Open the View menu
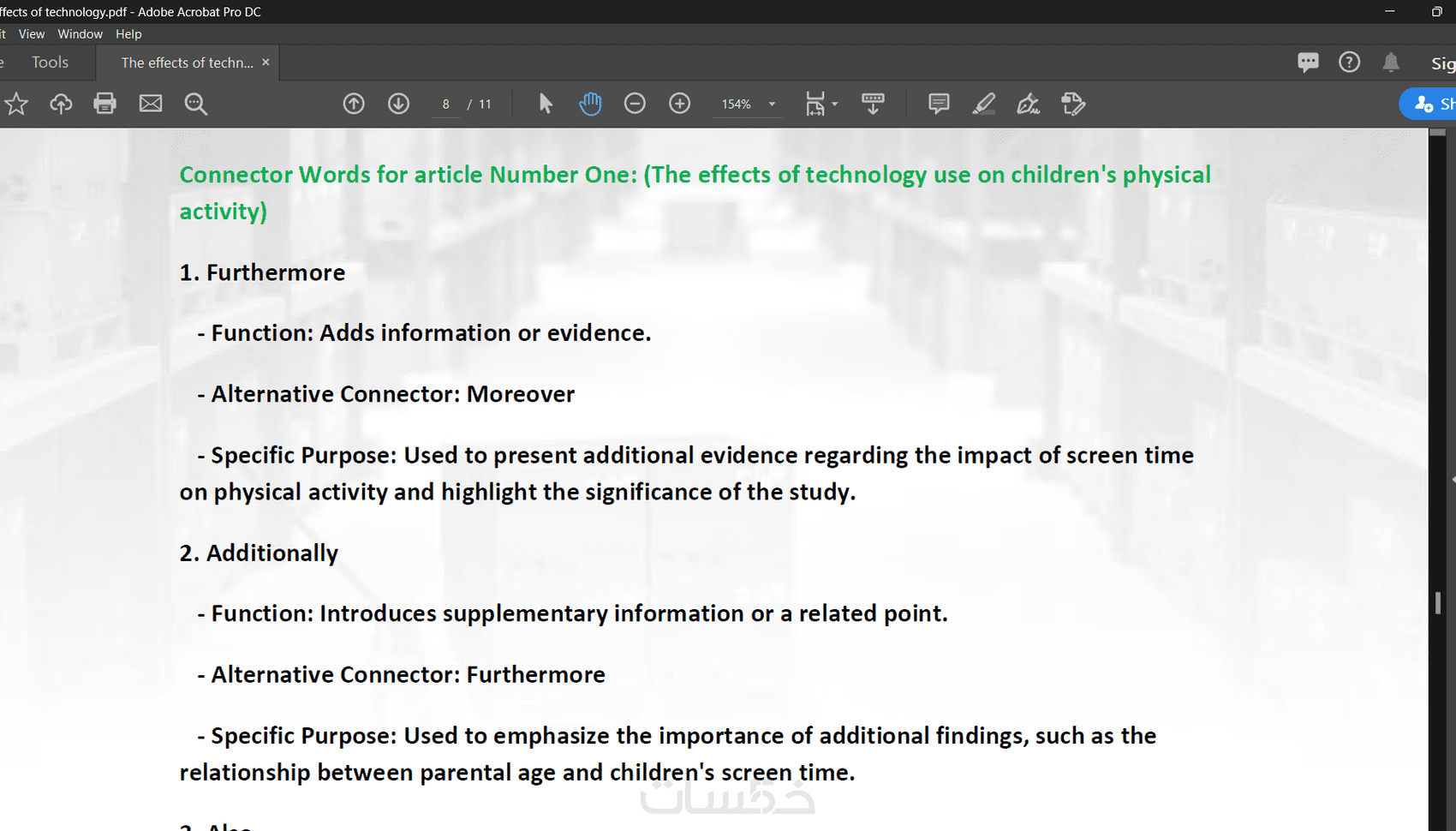 [32, 34]
